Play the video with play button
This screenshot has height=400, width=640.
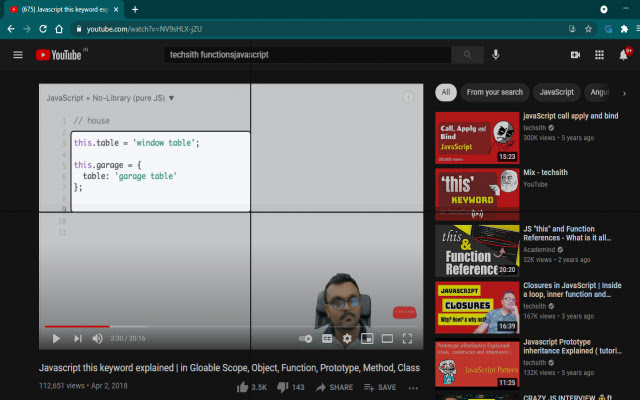[56, 339]
